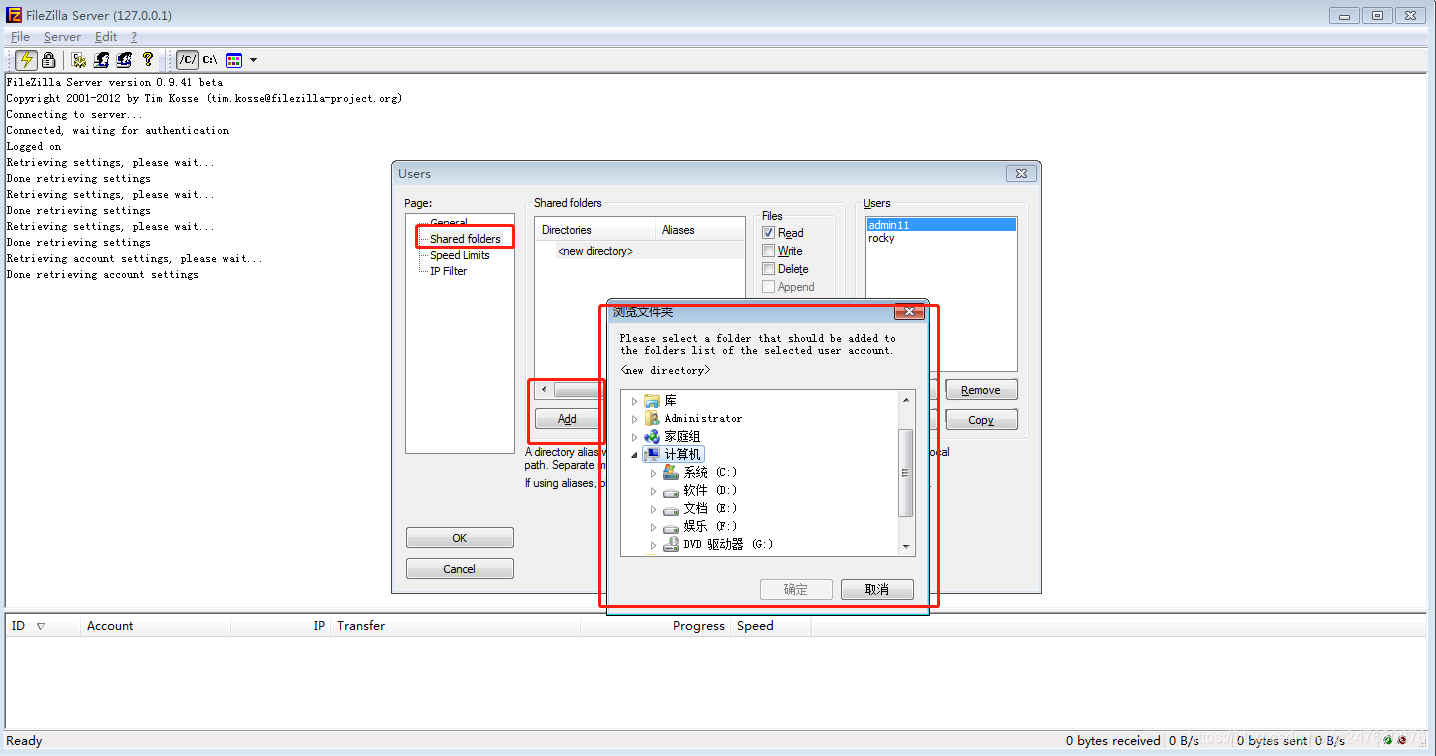Image resolution: width=1436 pixels, height=756 pixels.
Task: Expand the 系统 (C:) drive node
Action: (654, 473)
